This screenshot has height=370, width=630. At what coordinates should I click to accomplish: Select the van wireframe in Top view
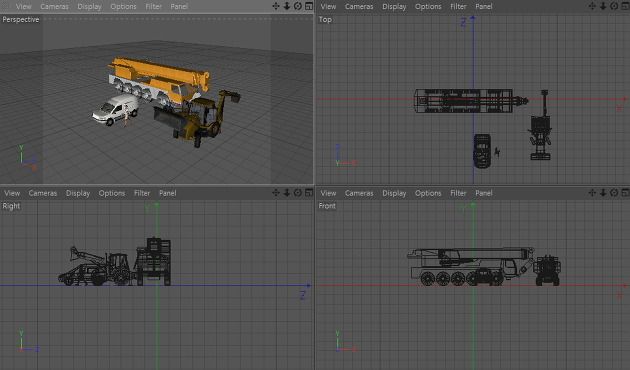[x=482, y=151]
